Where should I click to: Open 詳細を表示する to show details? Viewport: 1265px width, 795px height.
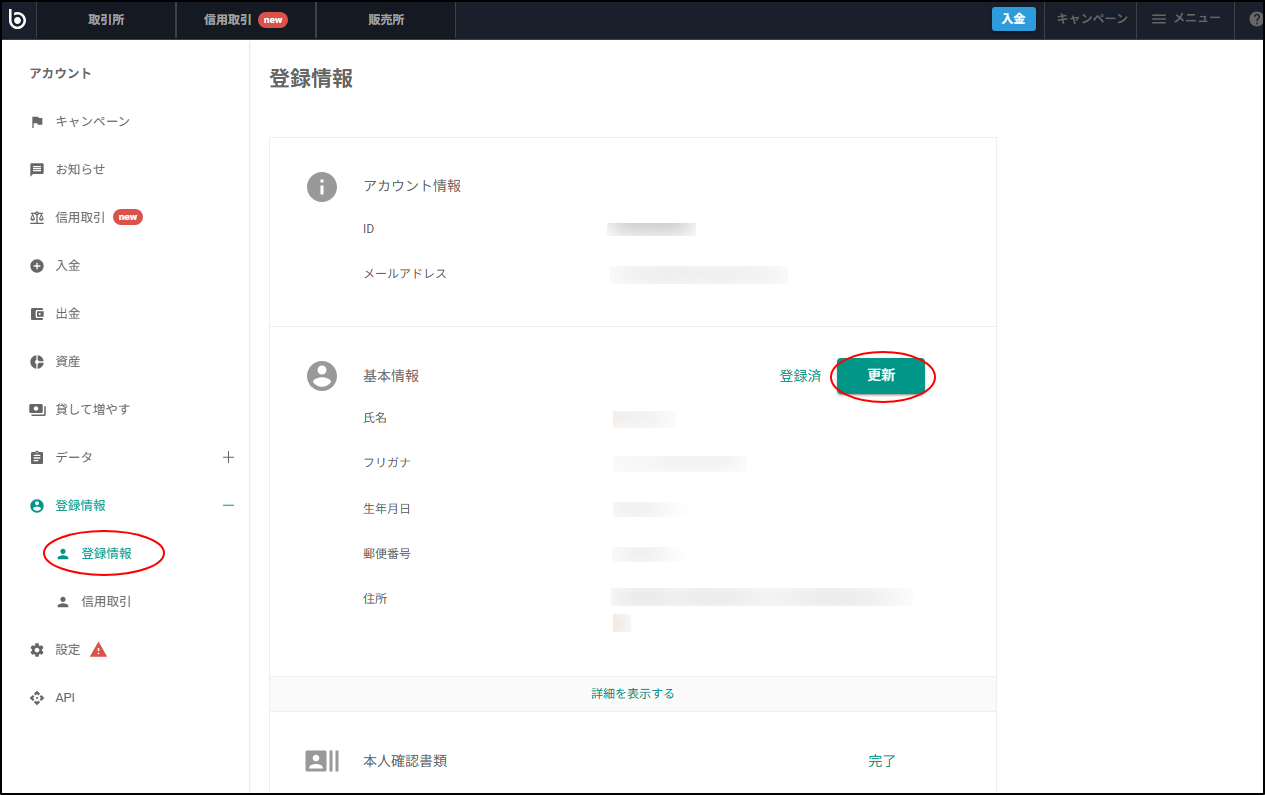pyautogui.click(x=632, y=692)
